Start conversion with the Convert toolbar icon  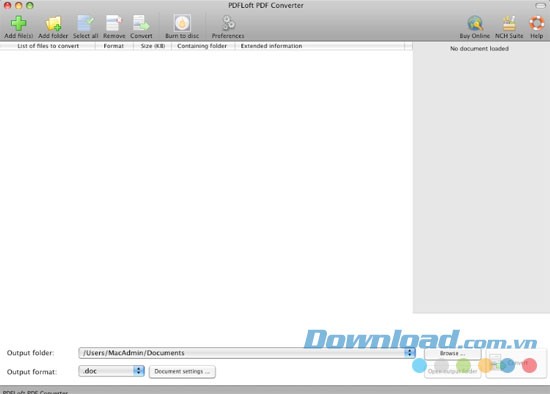tap(141, 23)
